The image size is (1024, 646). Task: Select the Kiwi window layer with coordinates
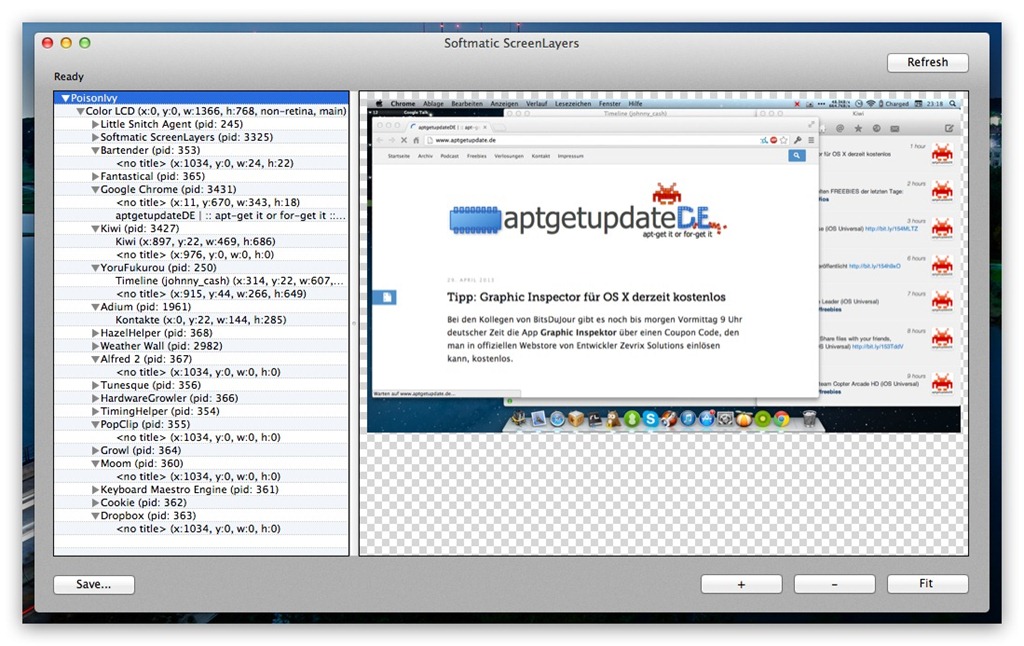195,241
